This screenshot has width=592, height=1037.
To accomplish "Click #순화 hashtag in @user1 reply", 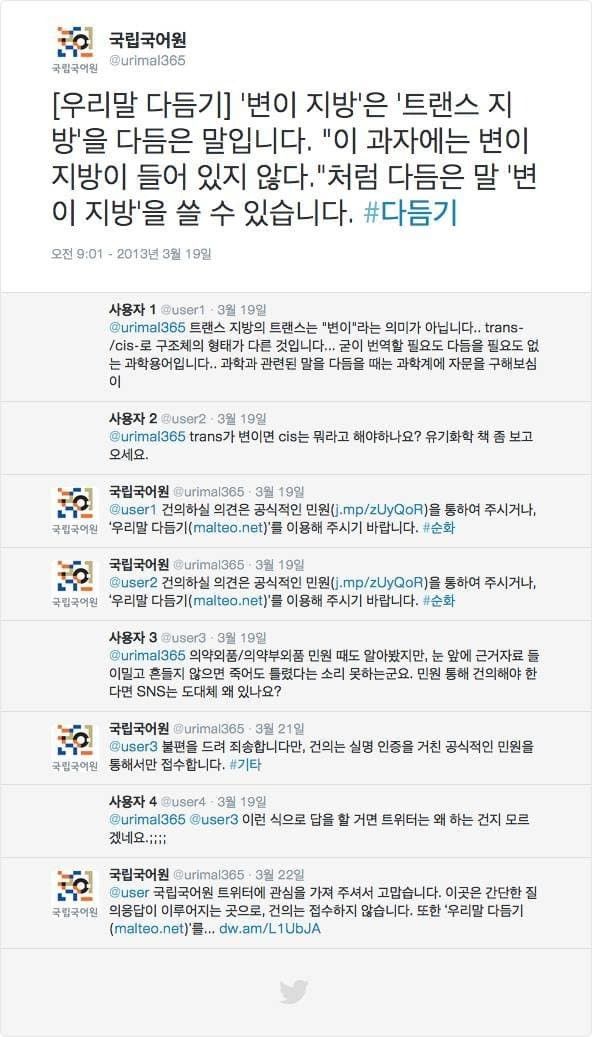I will click(439, 528).
